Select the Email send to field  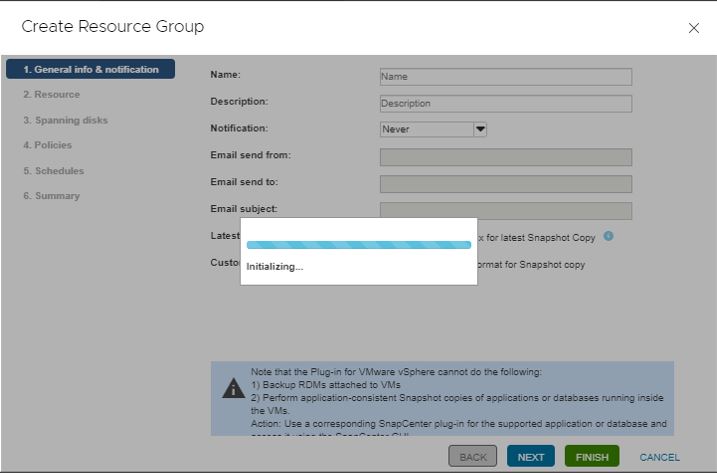pyautogui.click(x=505, y=184)
